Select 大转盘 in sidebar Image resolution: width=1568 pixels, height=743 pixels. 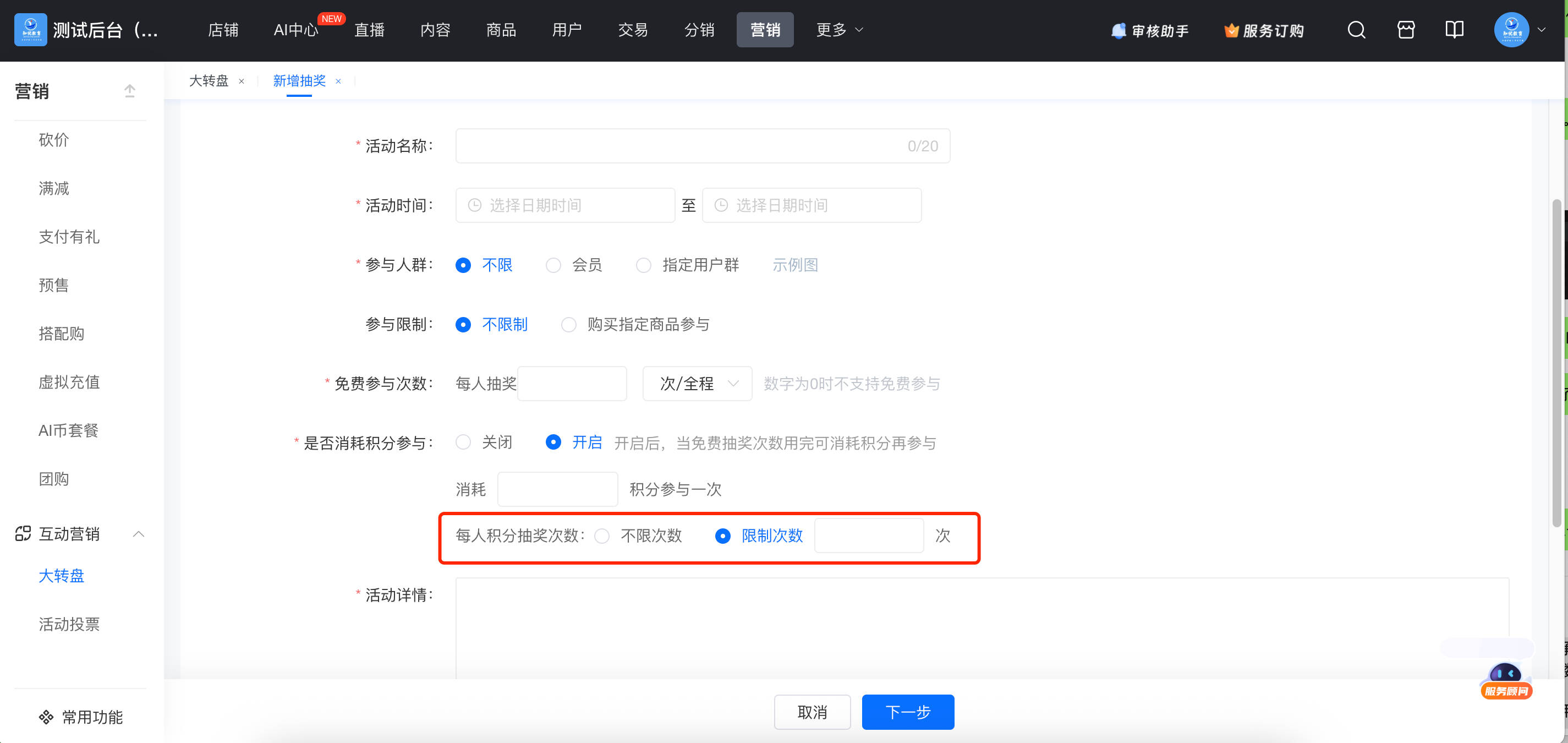pos(62,576)
